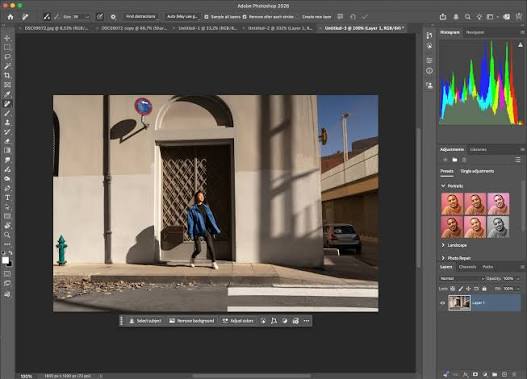The width and height of the screenshot is (527, 379).
Task: Click the commit checkmark in options bar
Action: click(x=365, y=16)
